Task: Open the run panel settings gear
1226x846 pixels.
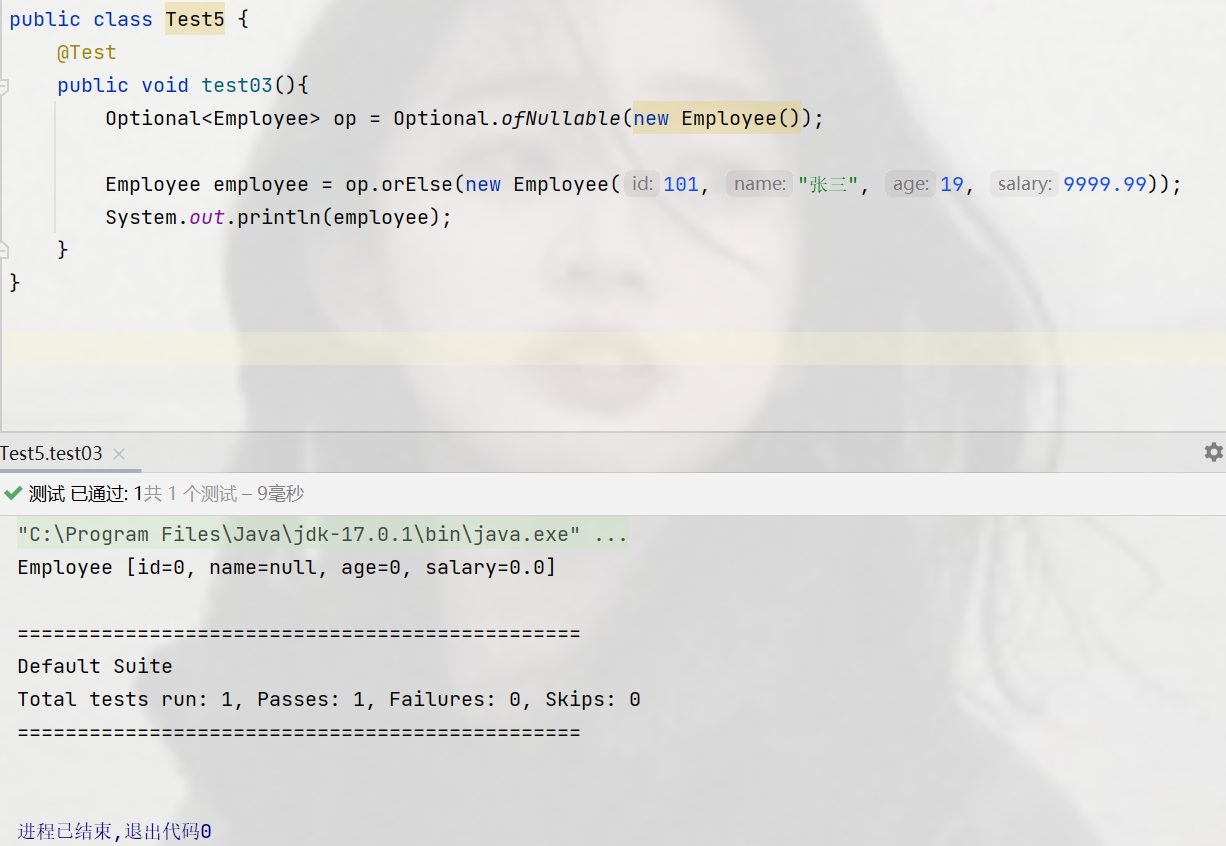Action: pos(1213,452)
